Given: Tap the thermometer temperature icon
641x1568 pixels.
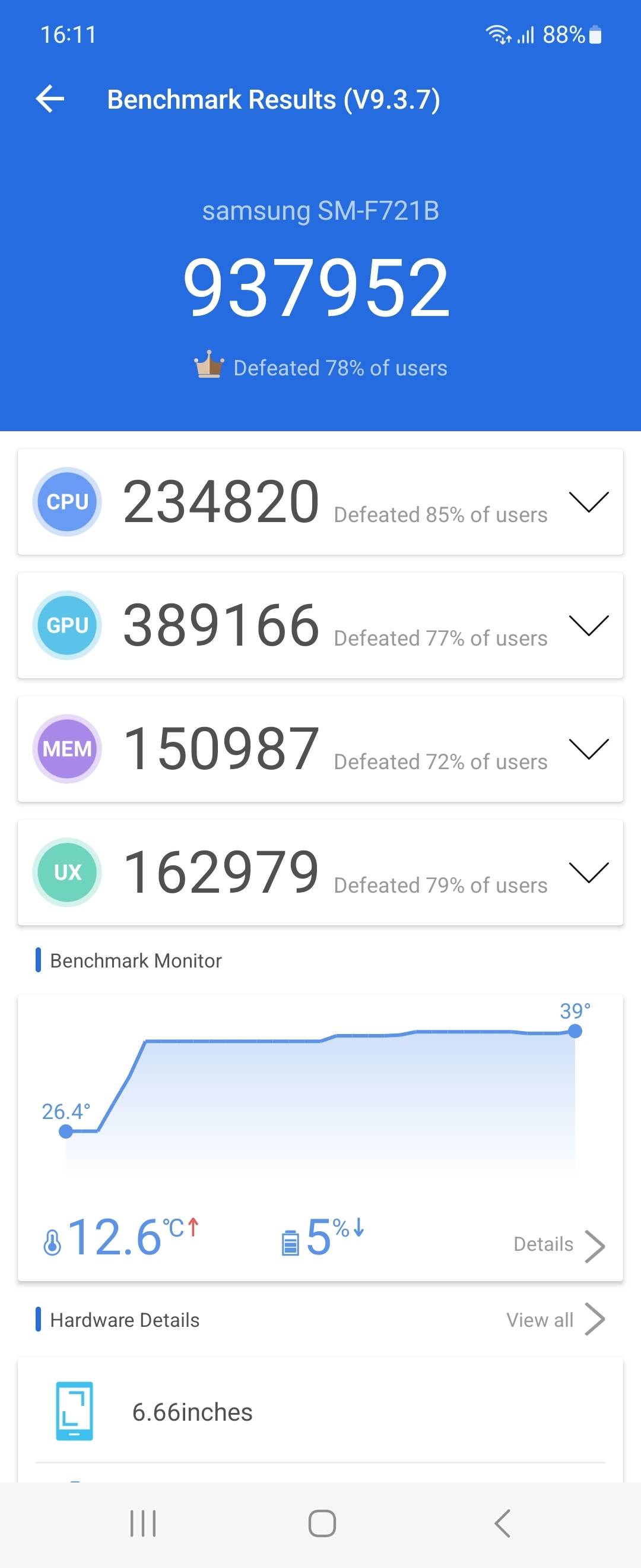Looking at the screenshot, I should tap(52, 1243).
